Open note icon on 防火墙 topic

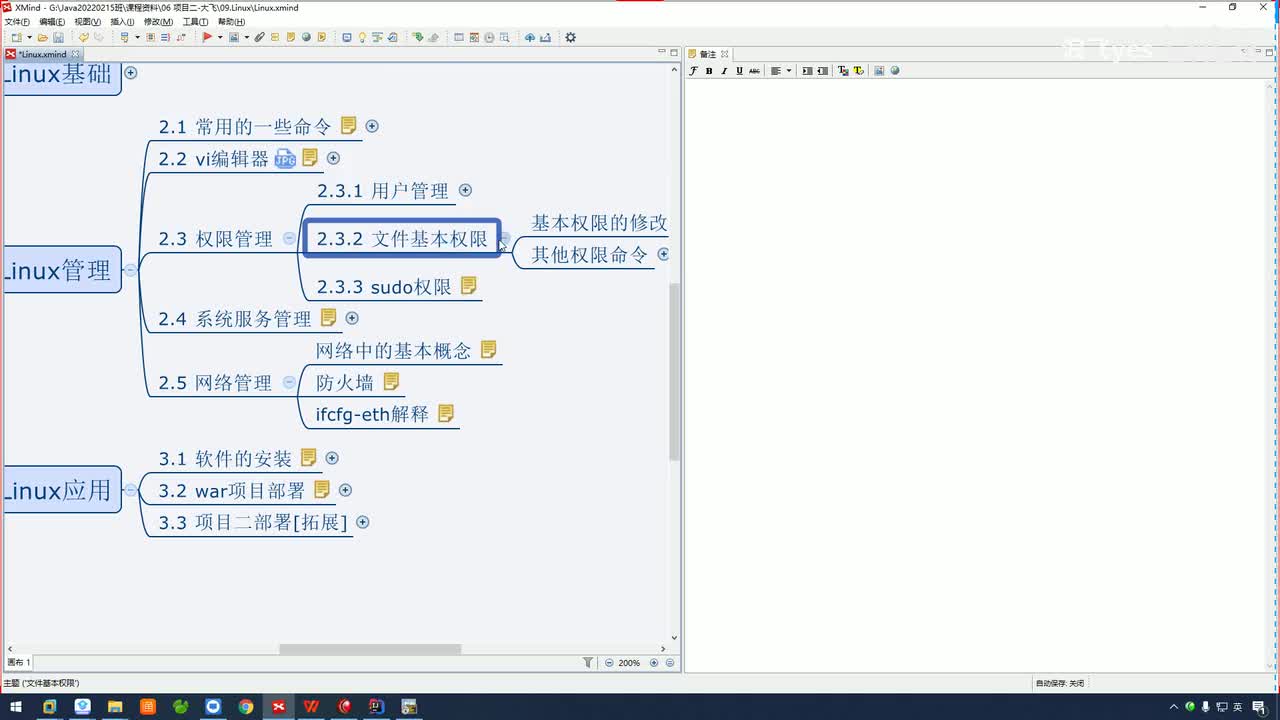pyautogui.click(x=391, y=382)
